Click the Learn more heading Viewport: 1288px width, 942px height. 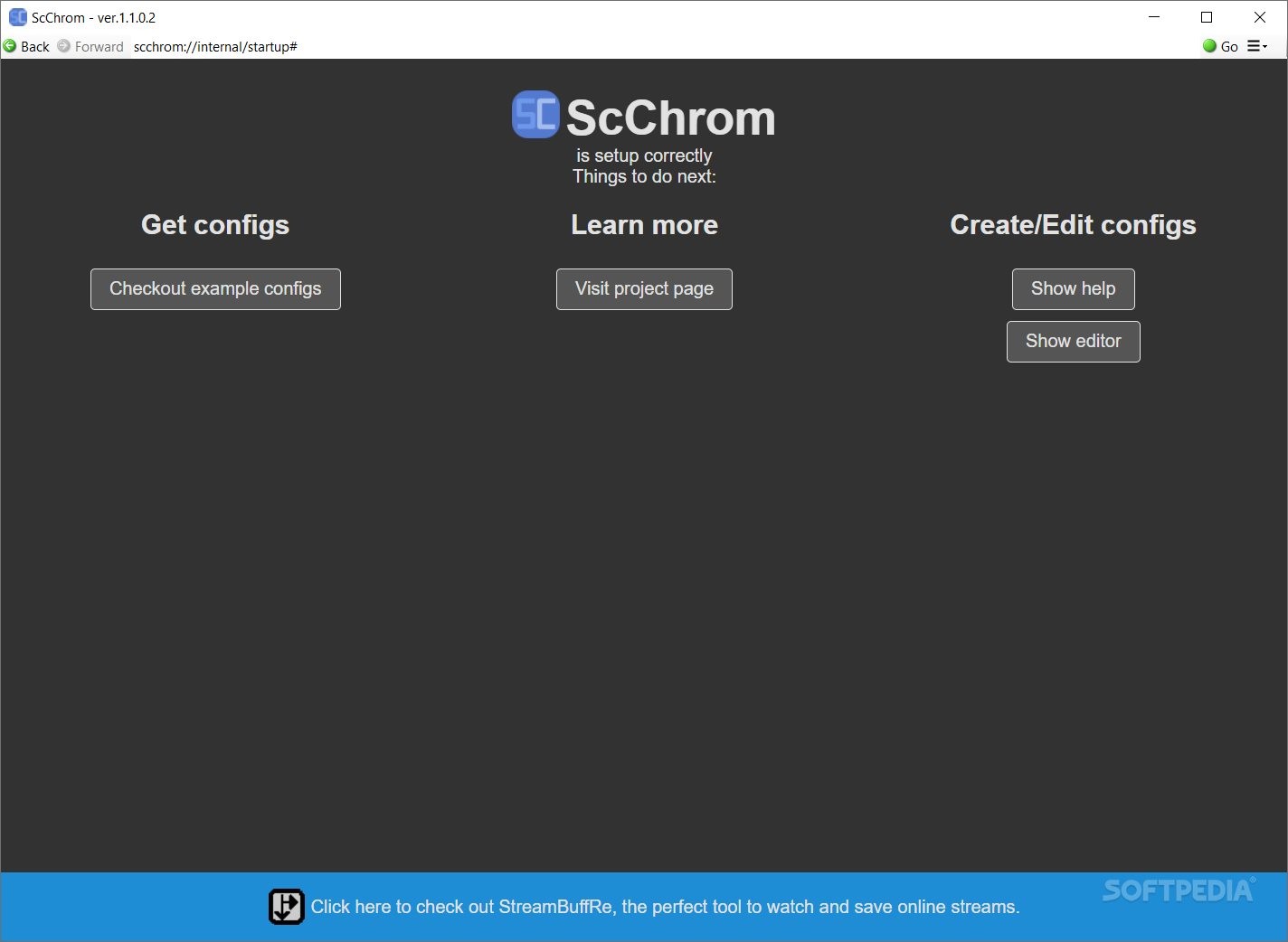tap(644, 225)
